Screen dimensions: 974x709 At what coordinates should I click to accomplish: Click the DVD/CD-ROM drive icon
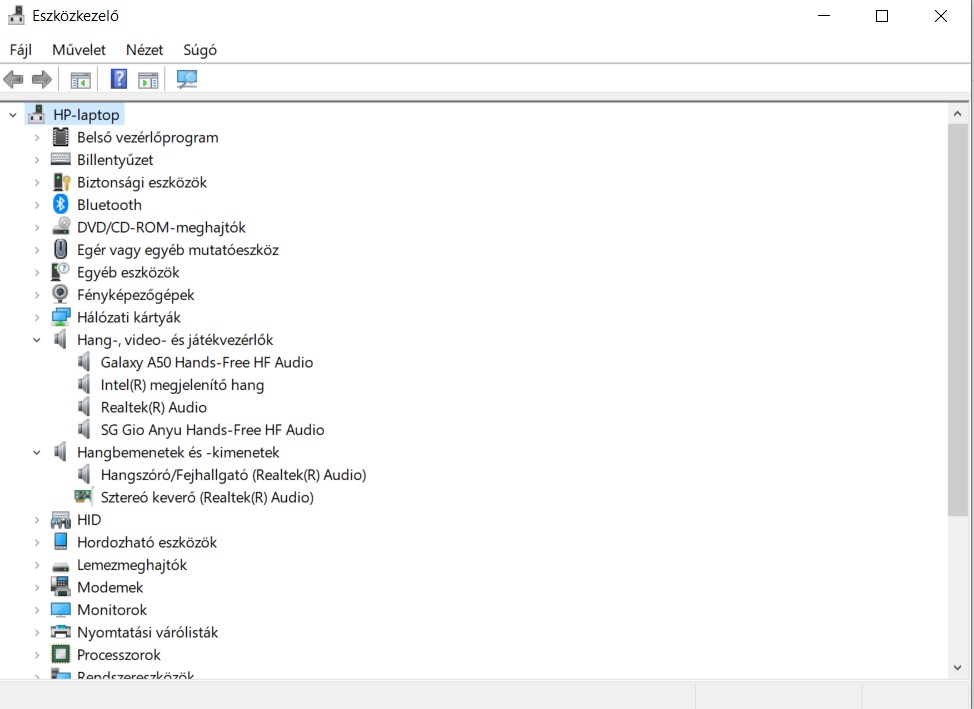61,226
